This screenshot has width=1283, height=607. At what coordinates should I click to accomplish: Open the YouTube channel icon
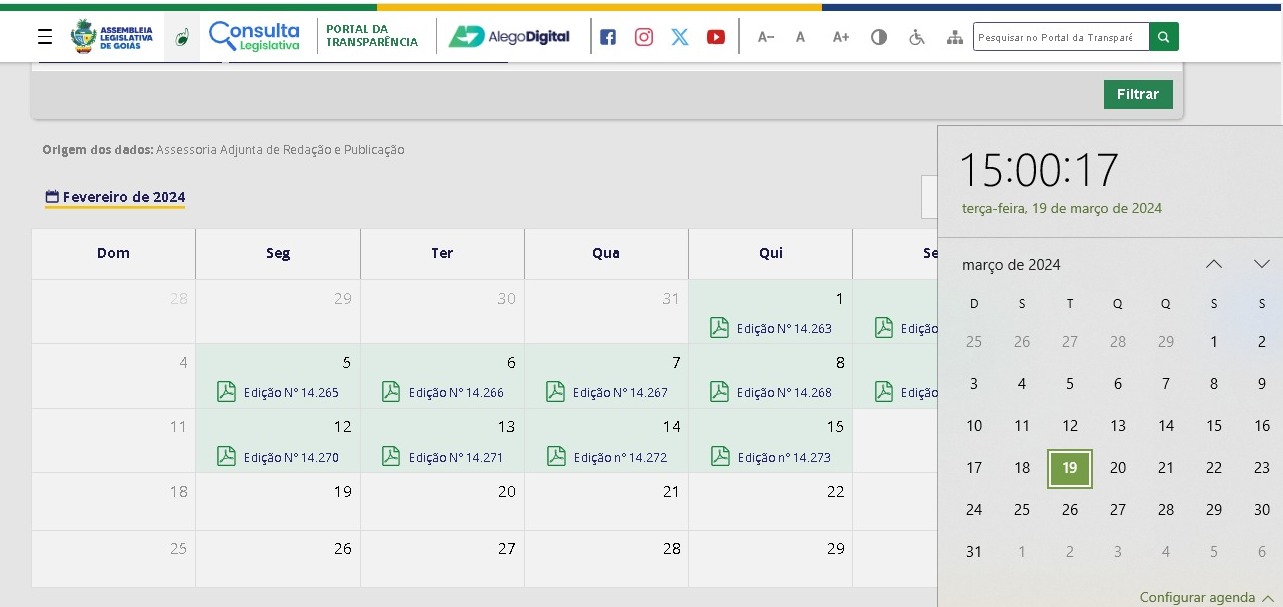[x=716, y=37]
